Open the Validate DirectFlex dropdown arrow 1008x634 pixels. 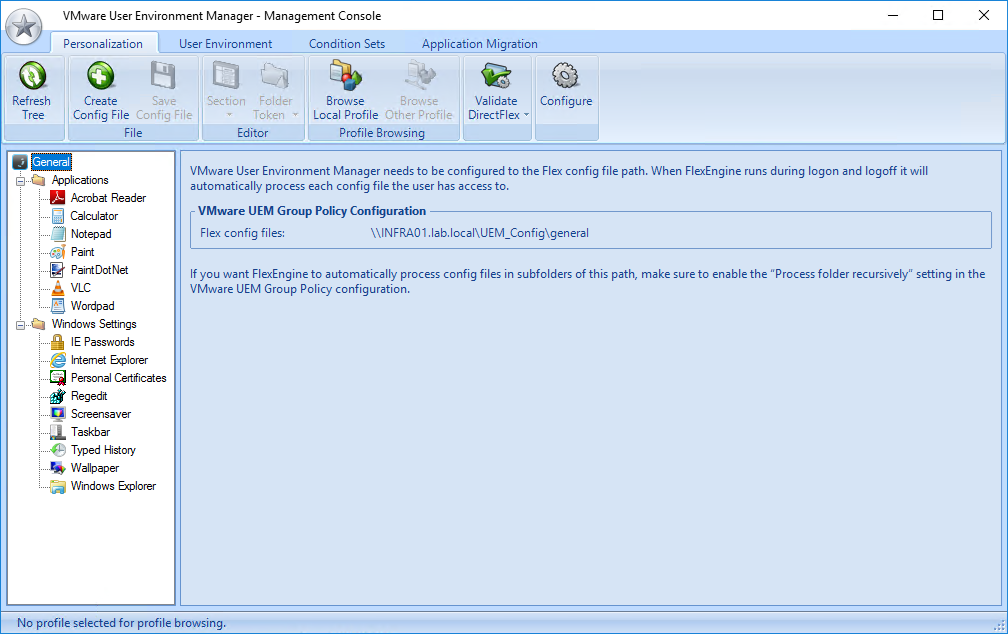click(526, 115)
